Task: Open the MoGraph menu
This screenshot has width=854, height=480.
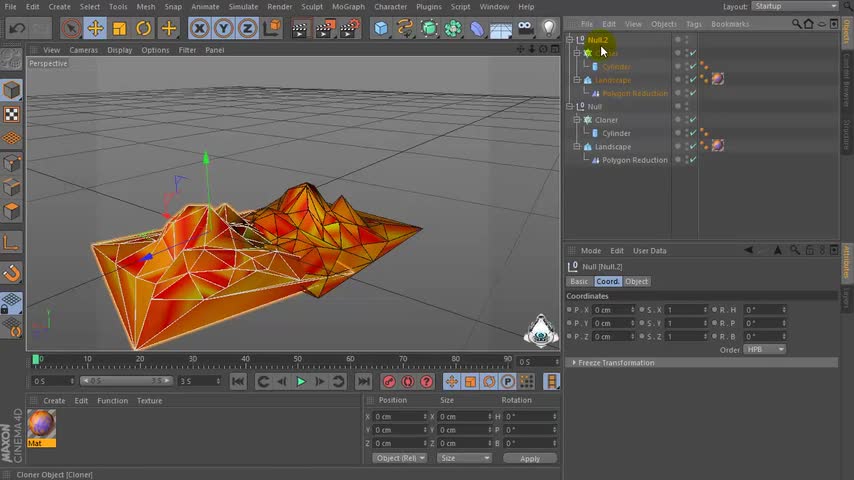Action: click(x=348, y=7)
